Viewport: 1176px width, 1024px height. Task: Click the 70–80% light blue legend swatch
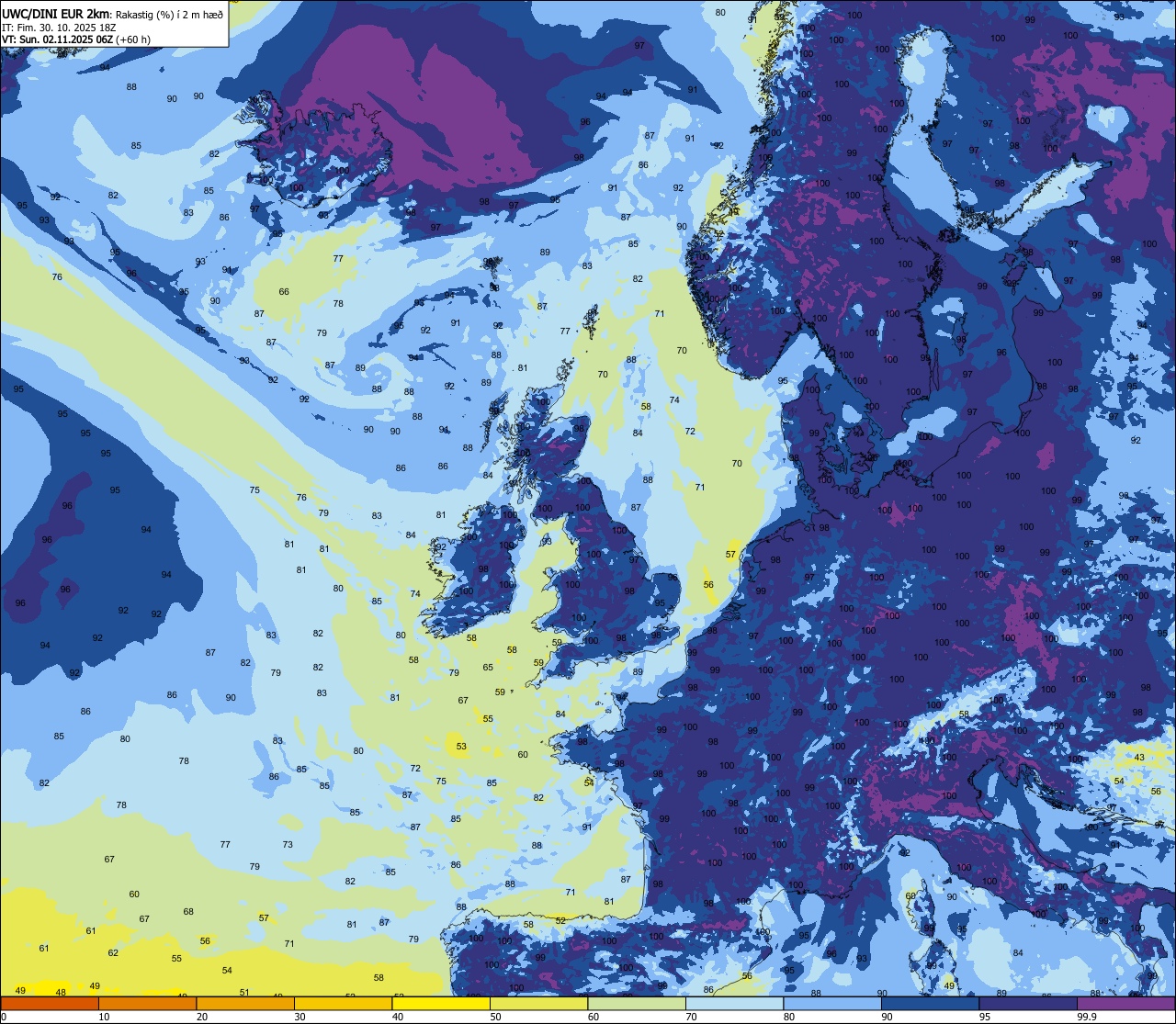coord(734,1003)
